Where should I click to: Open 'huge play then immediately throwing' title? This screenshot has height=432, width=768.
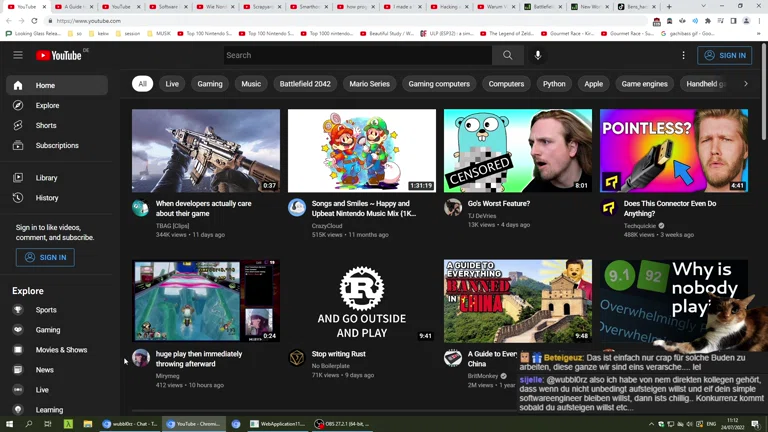(x=199, y=359)
